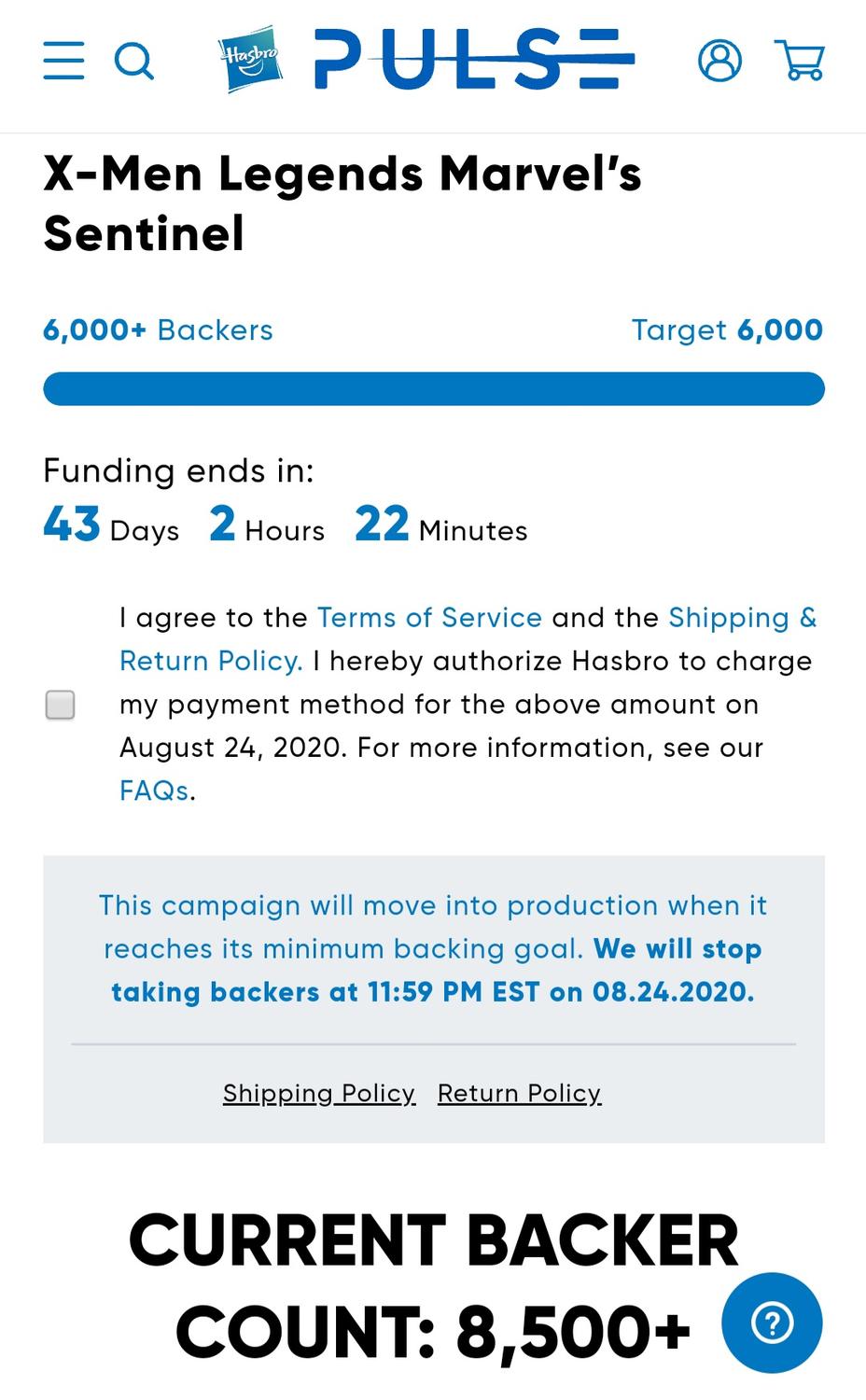The image size is (866, 1400).
Task: Open the help question mark button
Action: coord(772,1323)
